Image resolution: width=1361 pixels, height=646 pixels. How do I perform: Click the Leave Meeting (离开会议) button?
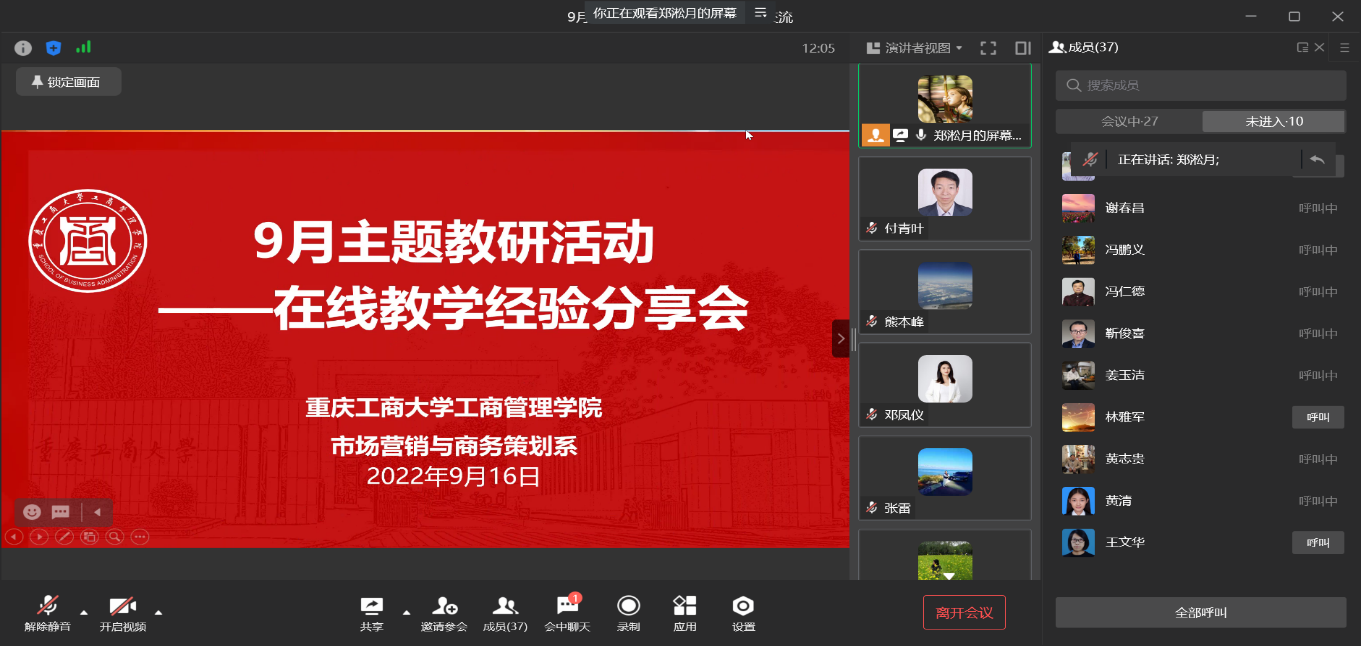963,612
